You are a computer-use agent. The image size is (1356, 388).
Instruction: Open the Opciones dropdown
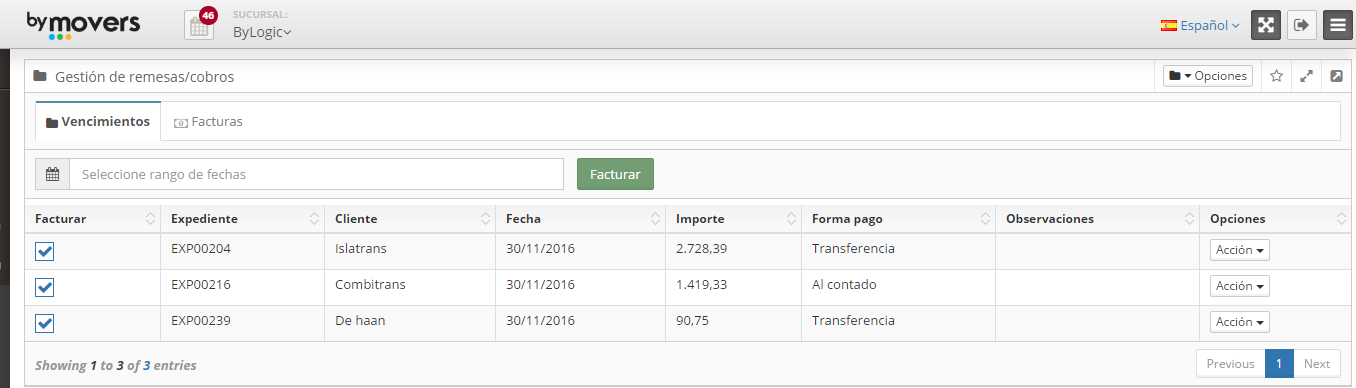[x=1208, y=76]
